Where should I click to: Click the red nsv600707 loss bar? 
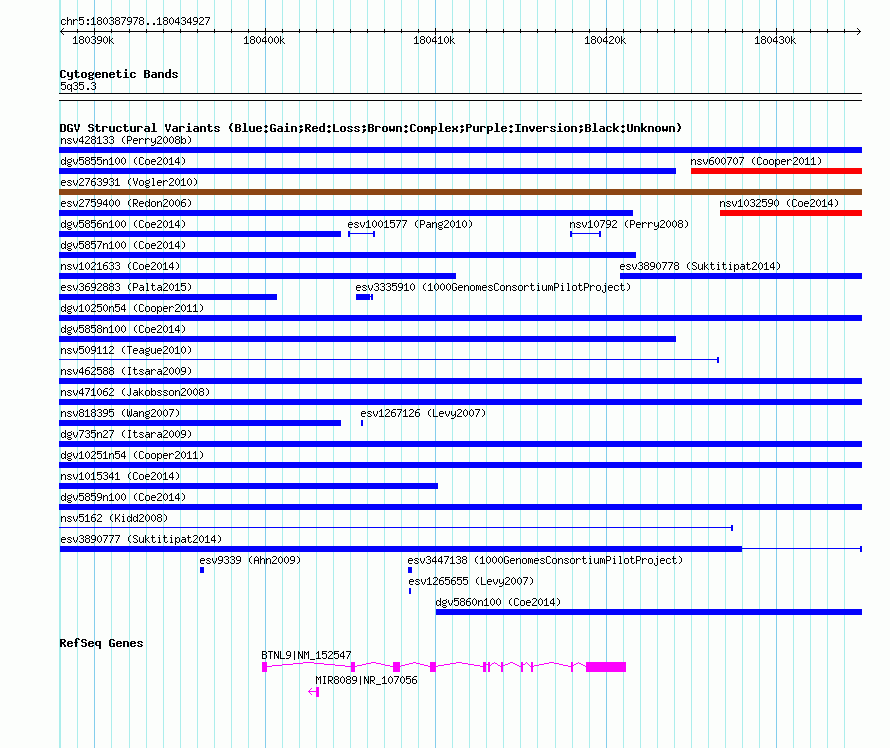[x=776, y=171]
